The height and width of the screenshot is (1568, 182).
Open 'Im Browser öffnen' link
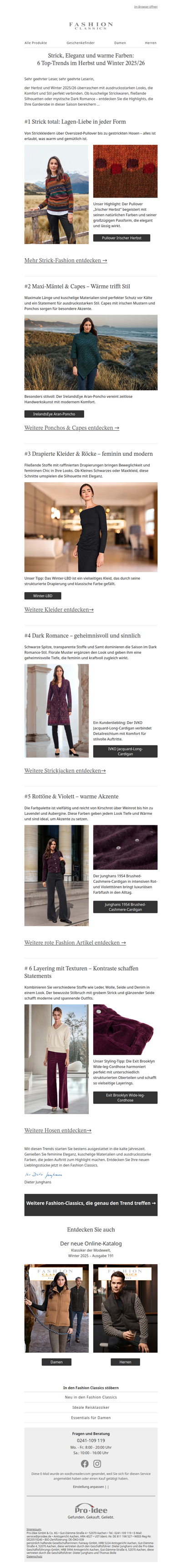[x=146, y=7]
